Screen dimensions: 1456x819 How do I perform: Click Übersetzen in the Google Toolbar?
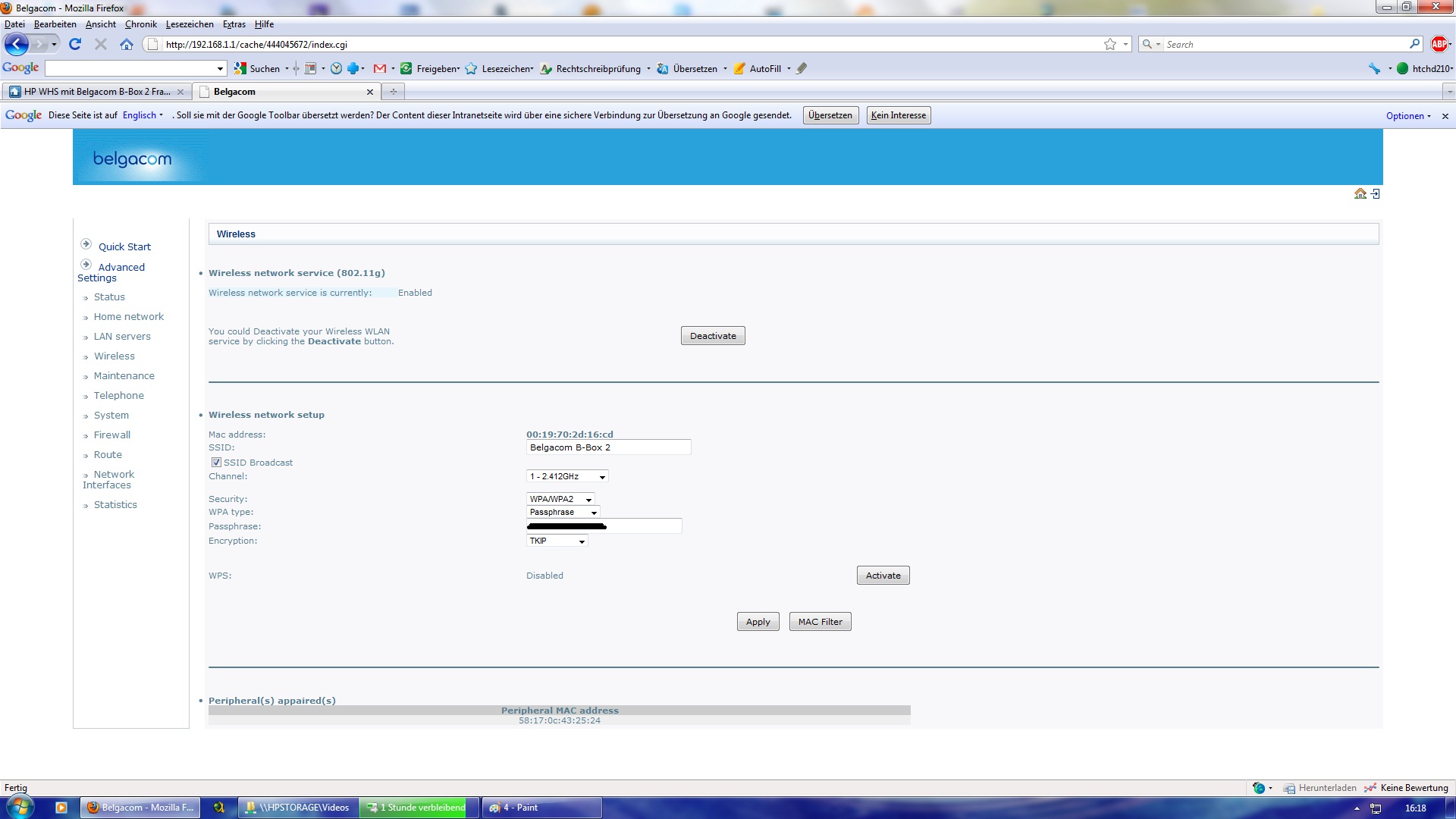click(x=687, y=68)
